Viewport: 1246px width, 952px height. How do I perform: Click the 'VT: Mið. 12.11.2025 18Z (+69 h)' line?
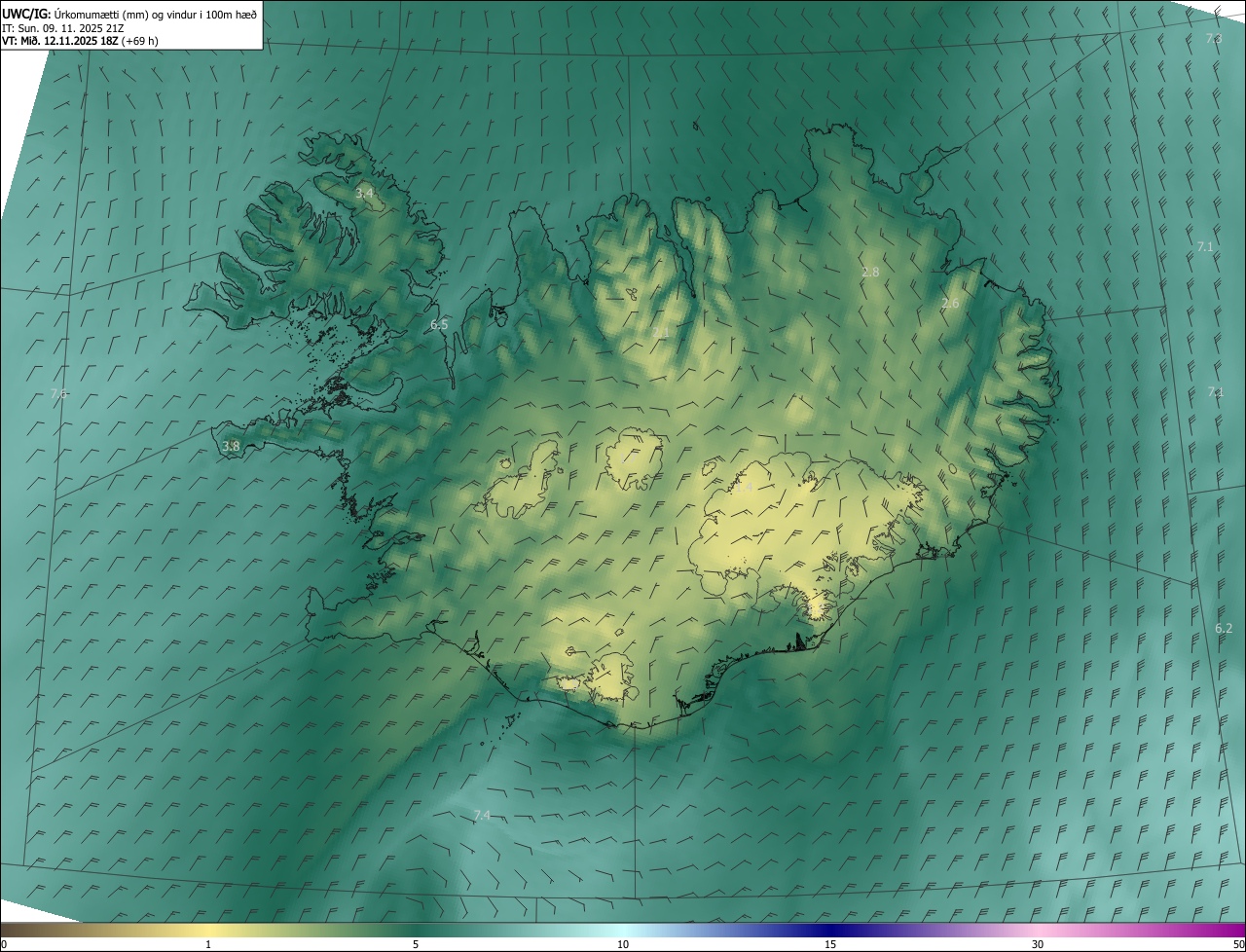[x=80, y=41]
